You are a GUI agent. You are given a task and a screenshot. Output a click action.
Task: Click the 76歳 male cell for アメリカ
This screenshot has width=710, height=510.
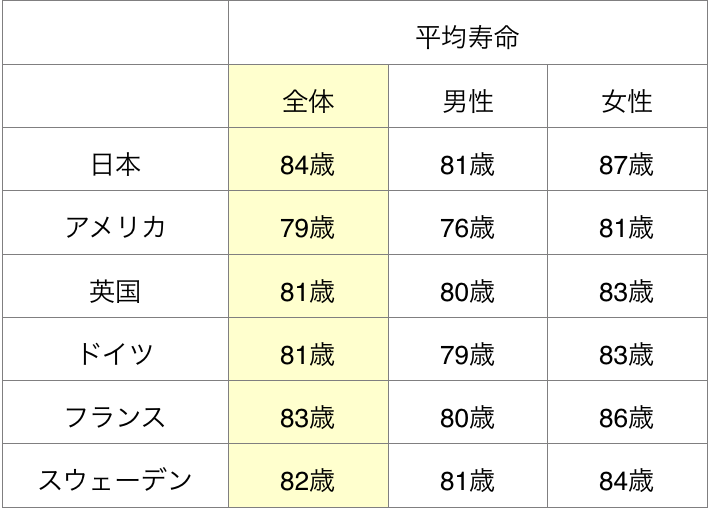click(467, 227)
